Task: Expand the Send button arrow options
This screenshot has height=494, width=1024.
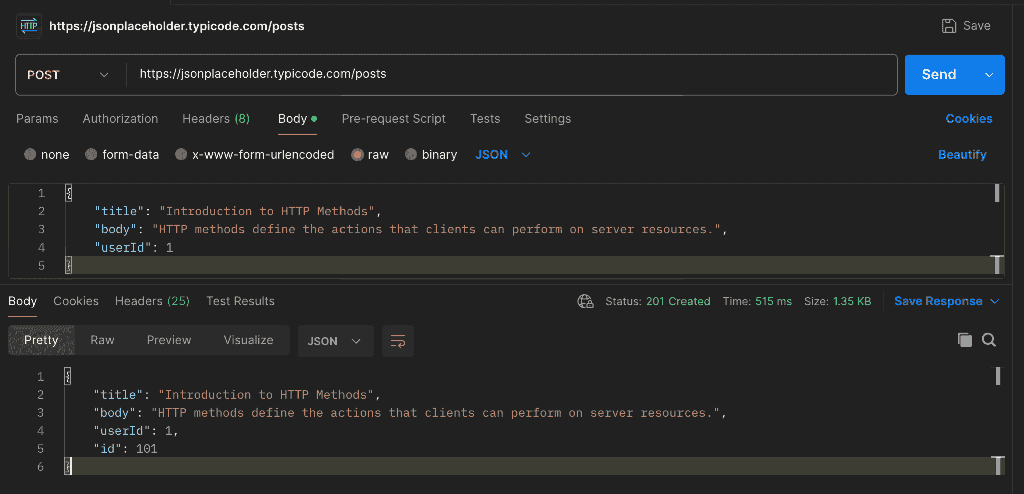Action: coord(989,74)
